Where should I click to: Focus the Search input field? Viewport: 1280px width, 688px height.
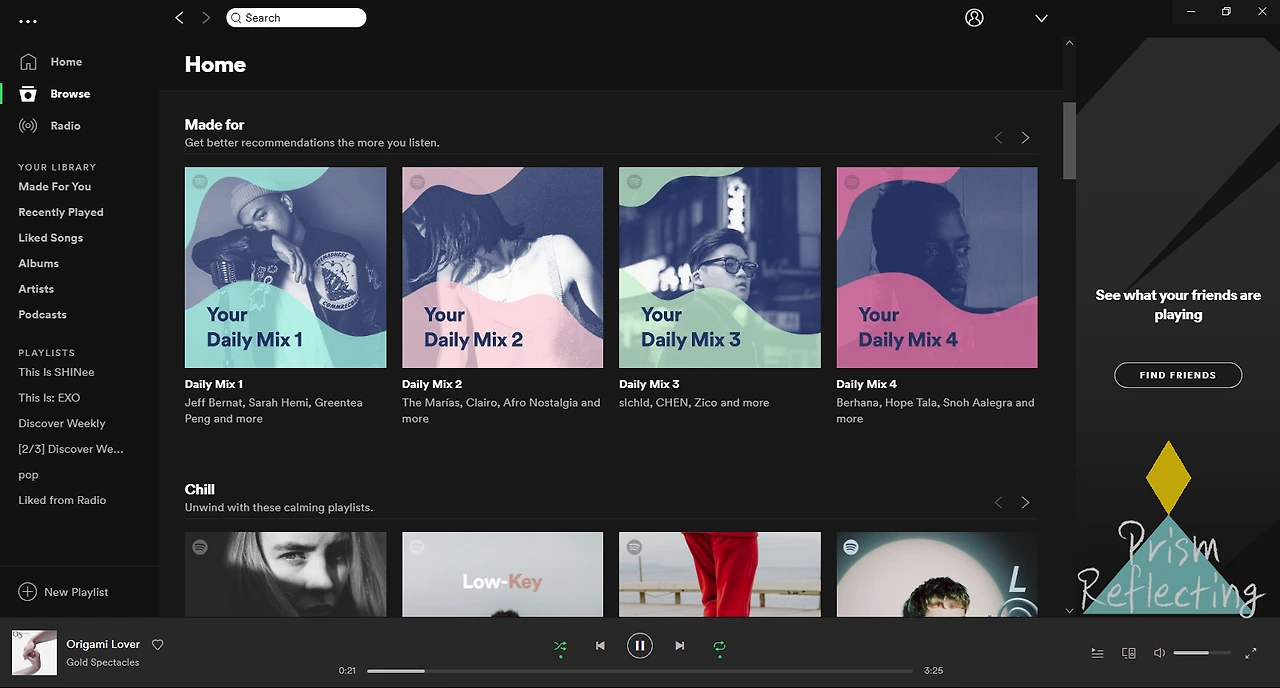click(x=296, y=18)
